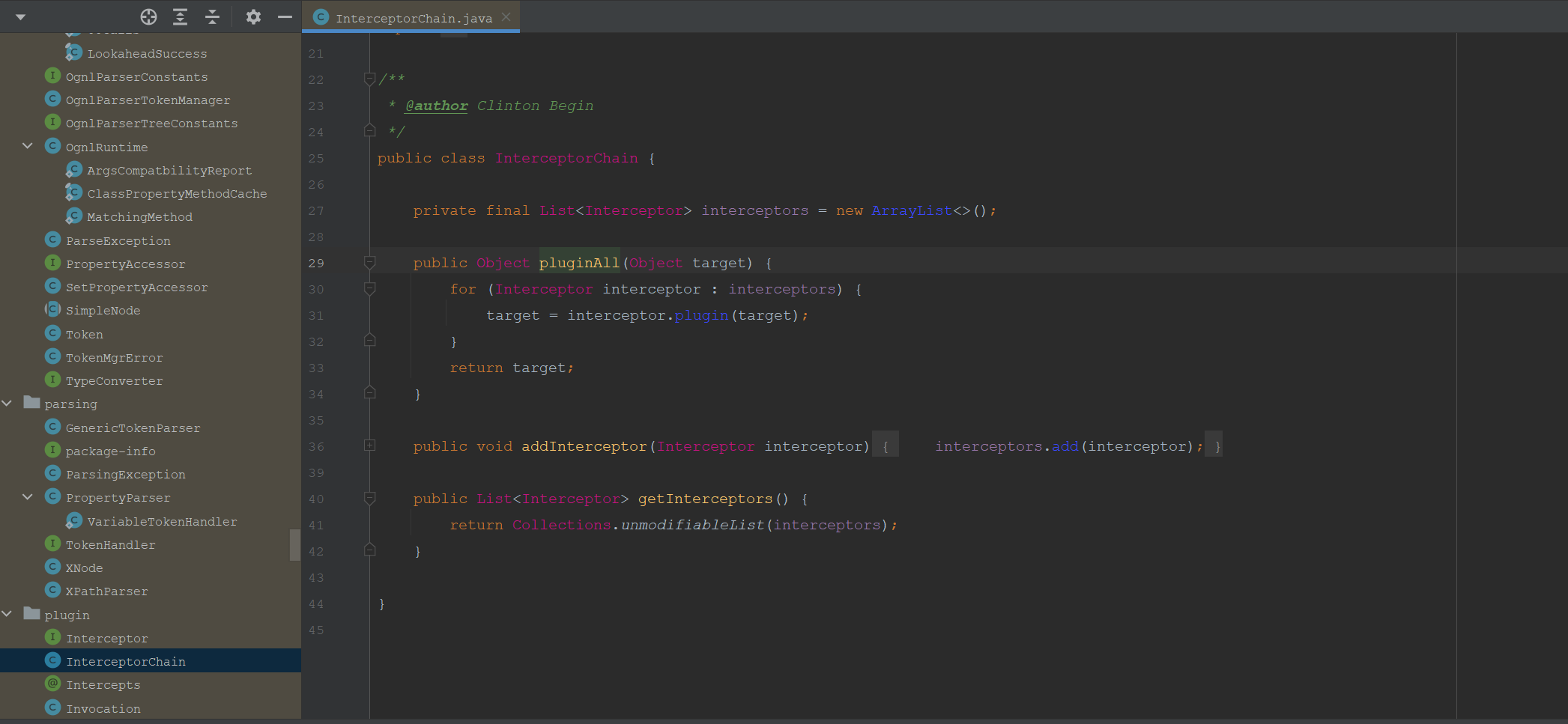Screen dimensions: 1568x724
Task: Select LookaheadSuccess class icon in tree
Action: [x=73, y=52]
